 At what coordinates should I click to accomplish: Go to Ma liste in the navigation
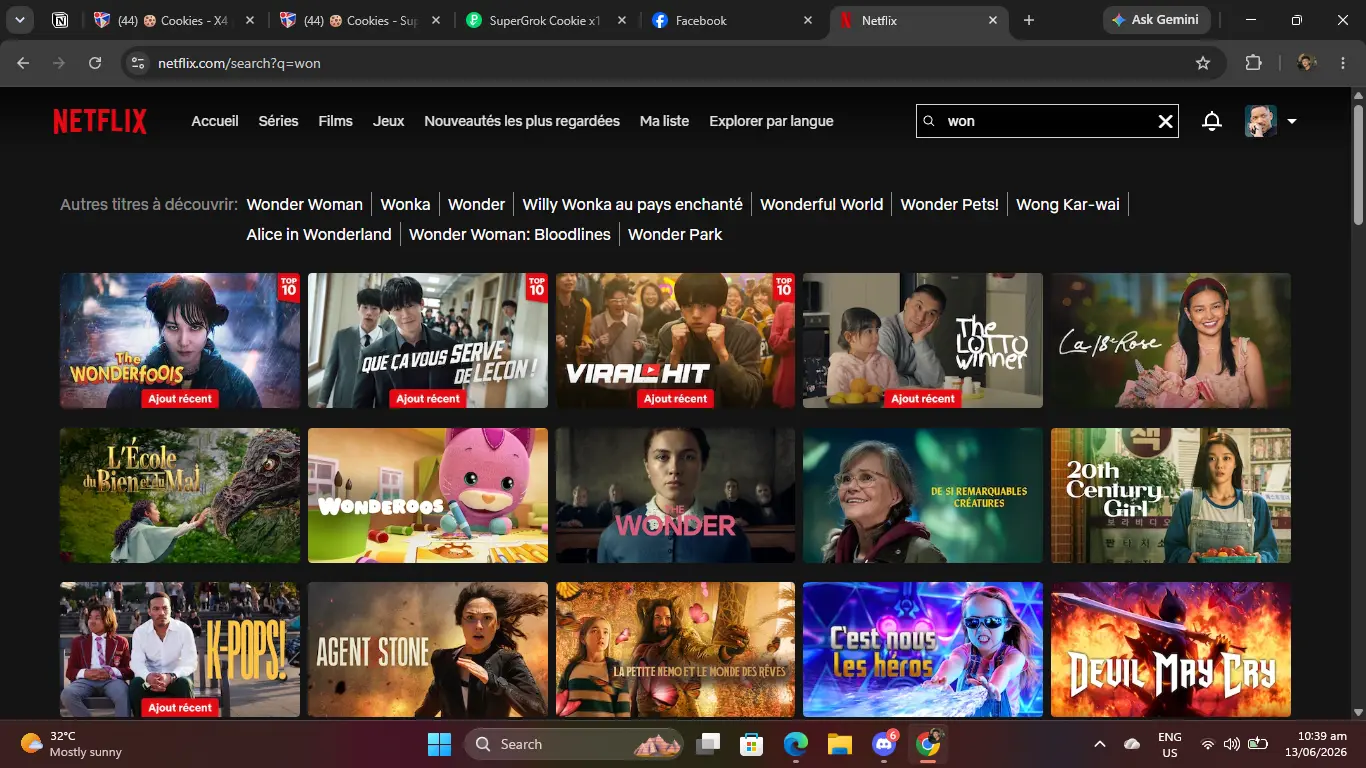(664, 121)
